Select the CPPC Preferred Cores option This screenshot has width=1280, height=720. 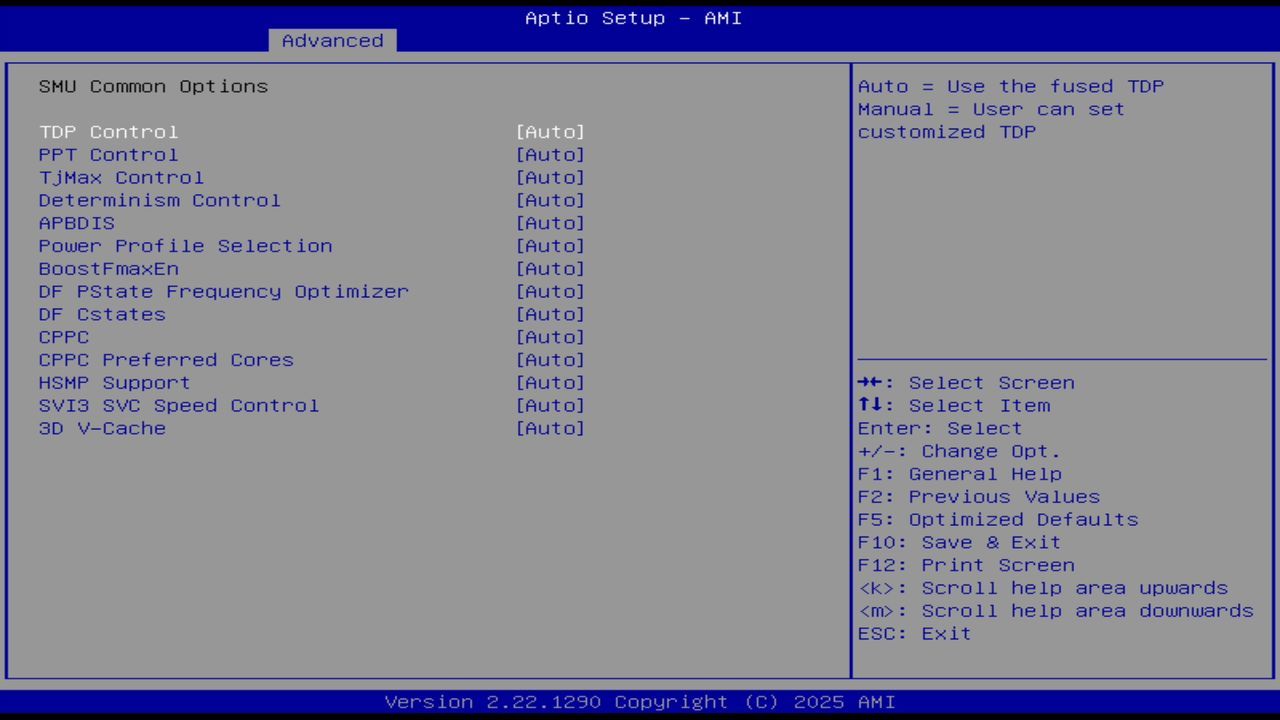click(166, 360)
